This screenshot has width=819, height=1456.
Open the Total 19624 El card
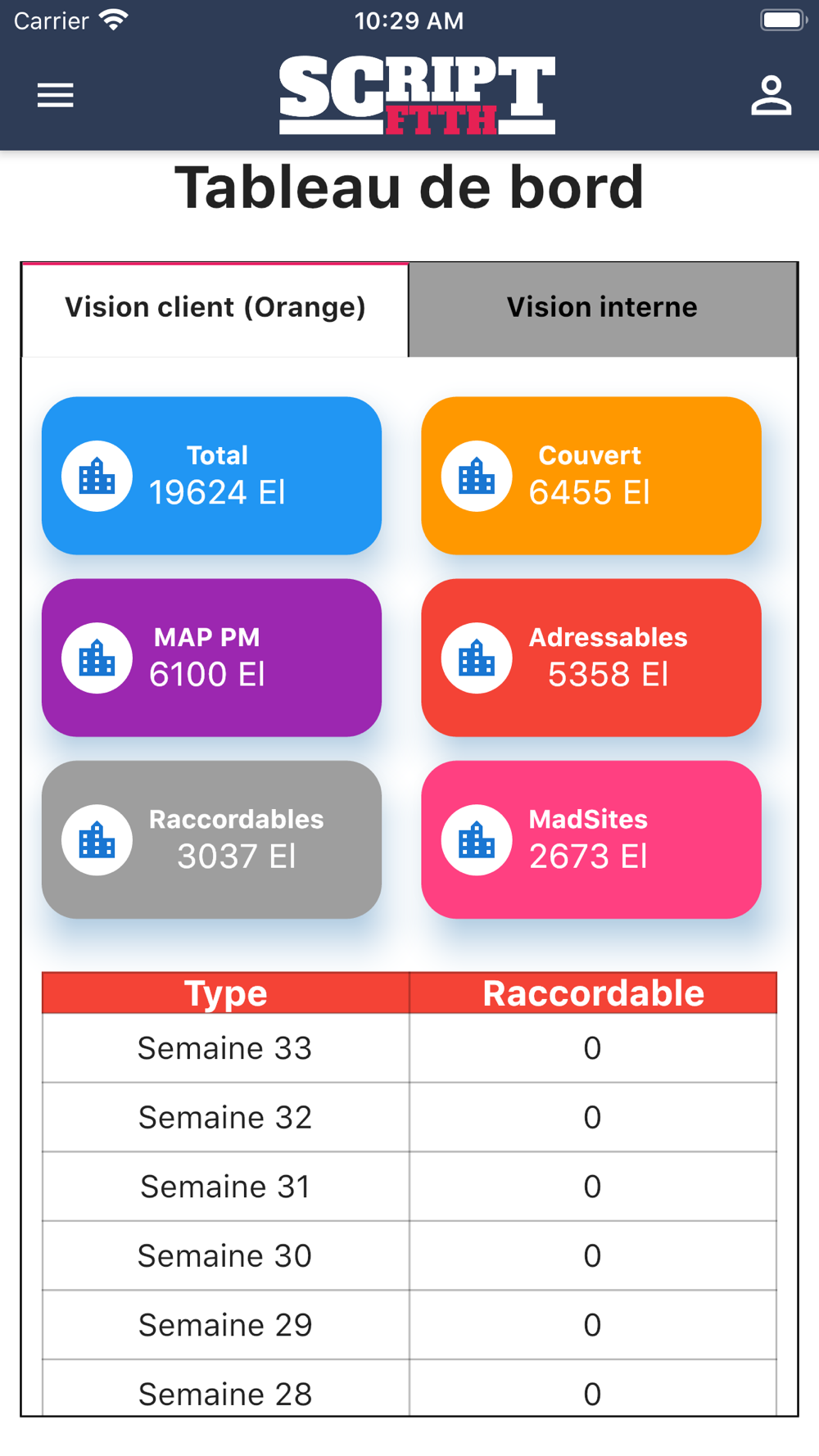click(x=212, y=476)
